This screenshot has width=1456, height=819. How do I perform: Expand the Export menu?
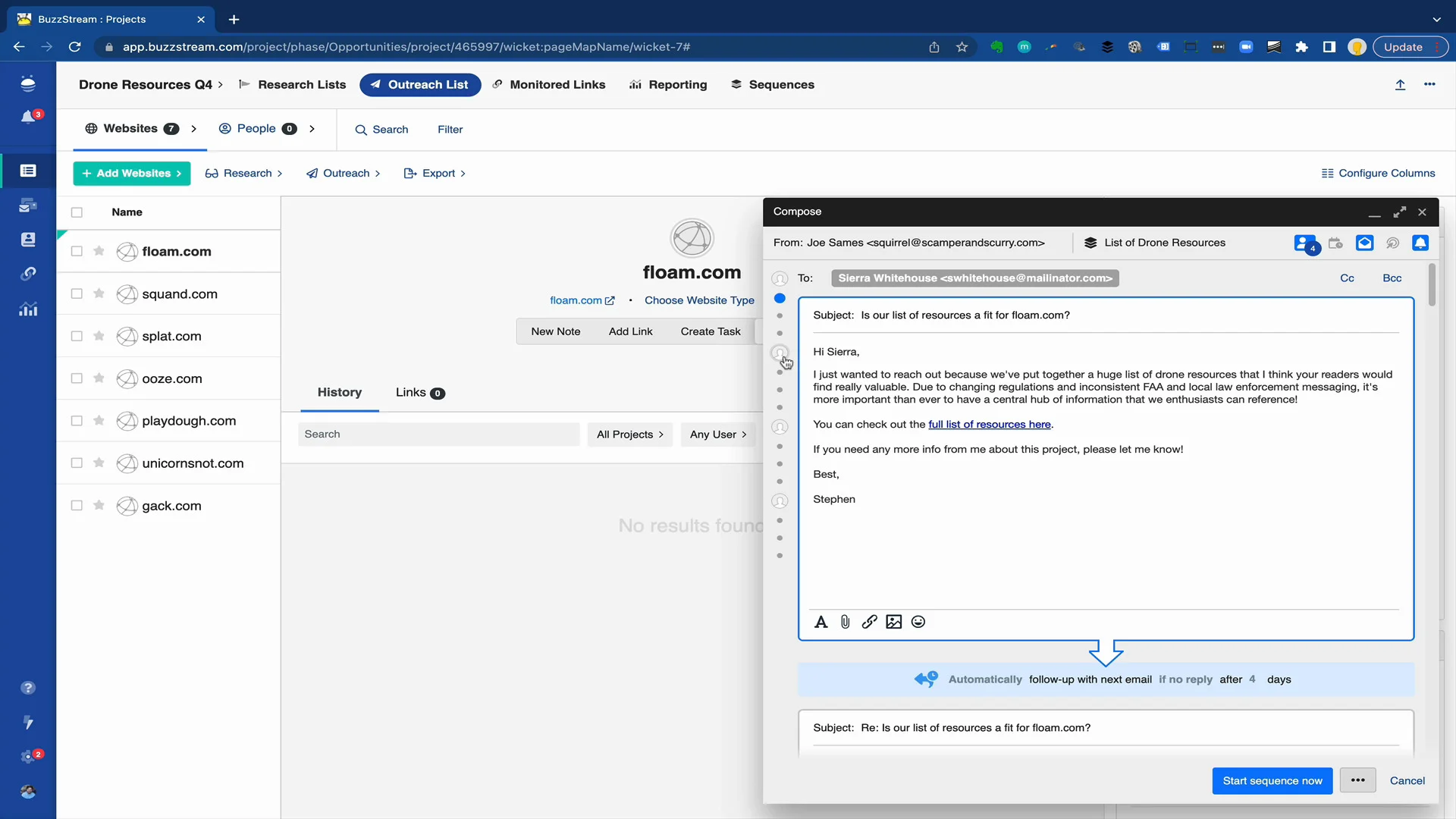(x=435, y=173)
